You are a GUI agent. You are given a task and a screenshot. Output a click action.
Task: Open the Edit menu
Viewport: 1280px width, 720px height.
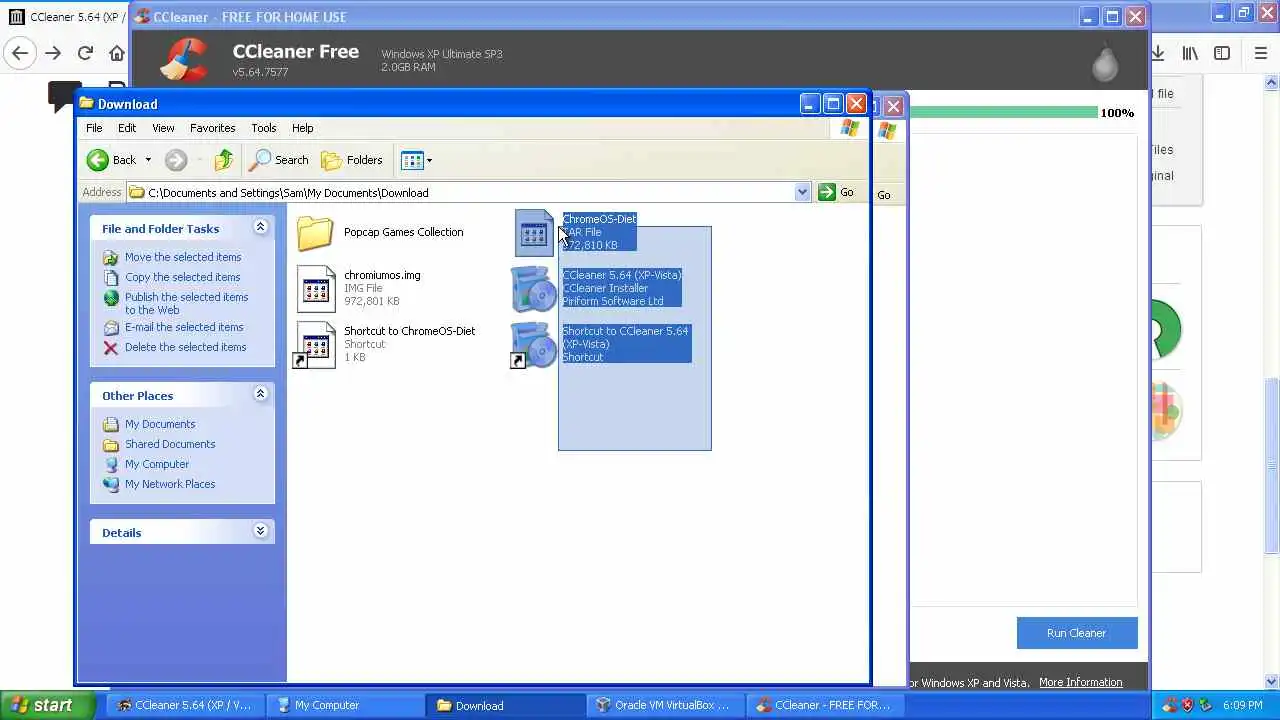127,128
